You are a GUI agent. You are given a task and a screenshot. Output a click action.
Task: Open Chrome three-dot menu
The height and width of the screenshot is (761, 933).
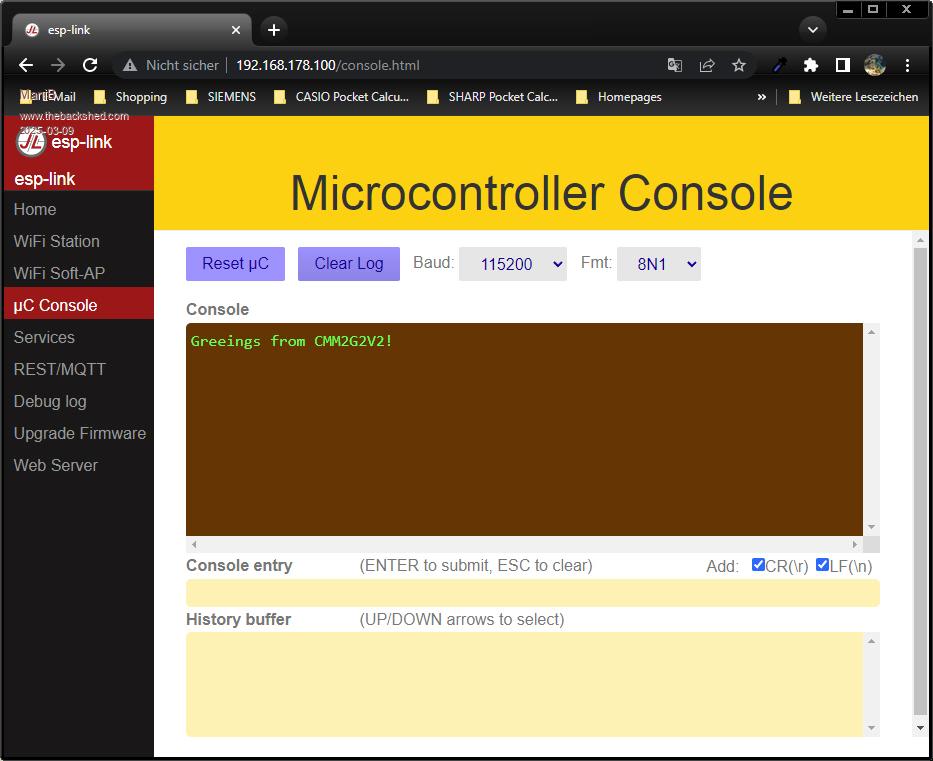[907, 65]
